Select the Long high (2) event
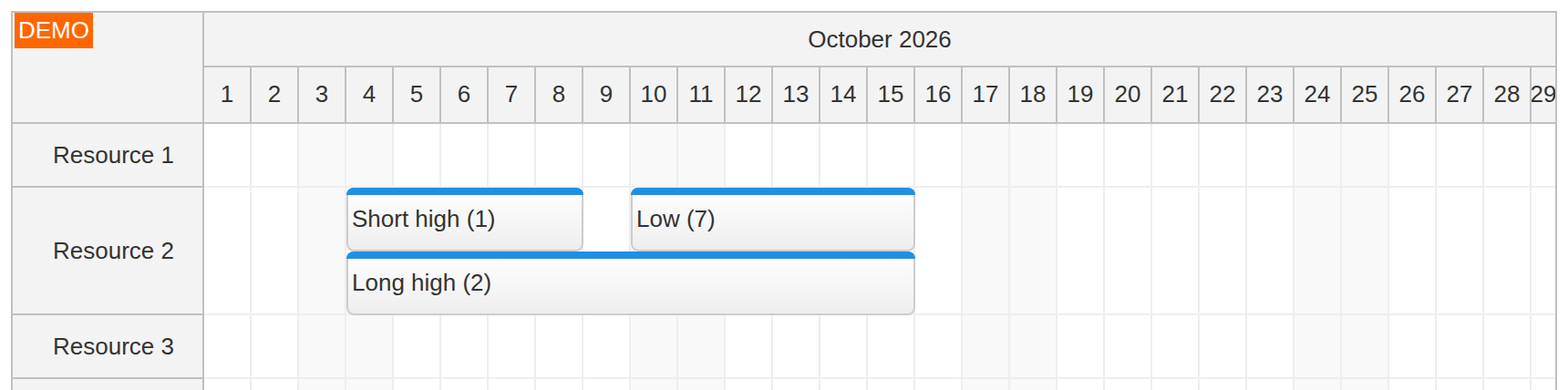 click(631, 283)
